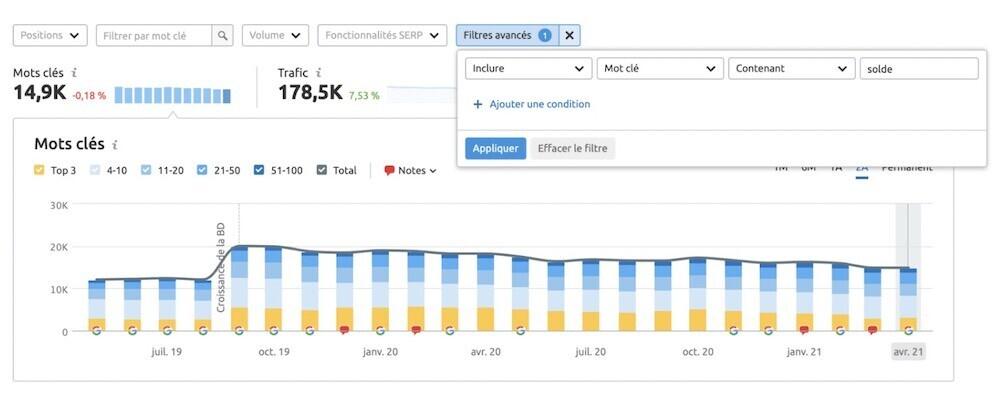Clear advanced filters with the X icon
The height and width of the screenshot is (397, 1000).
point(570,36)
